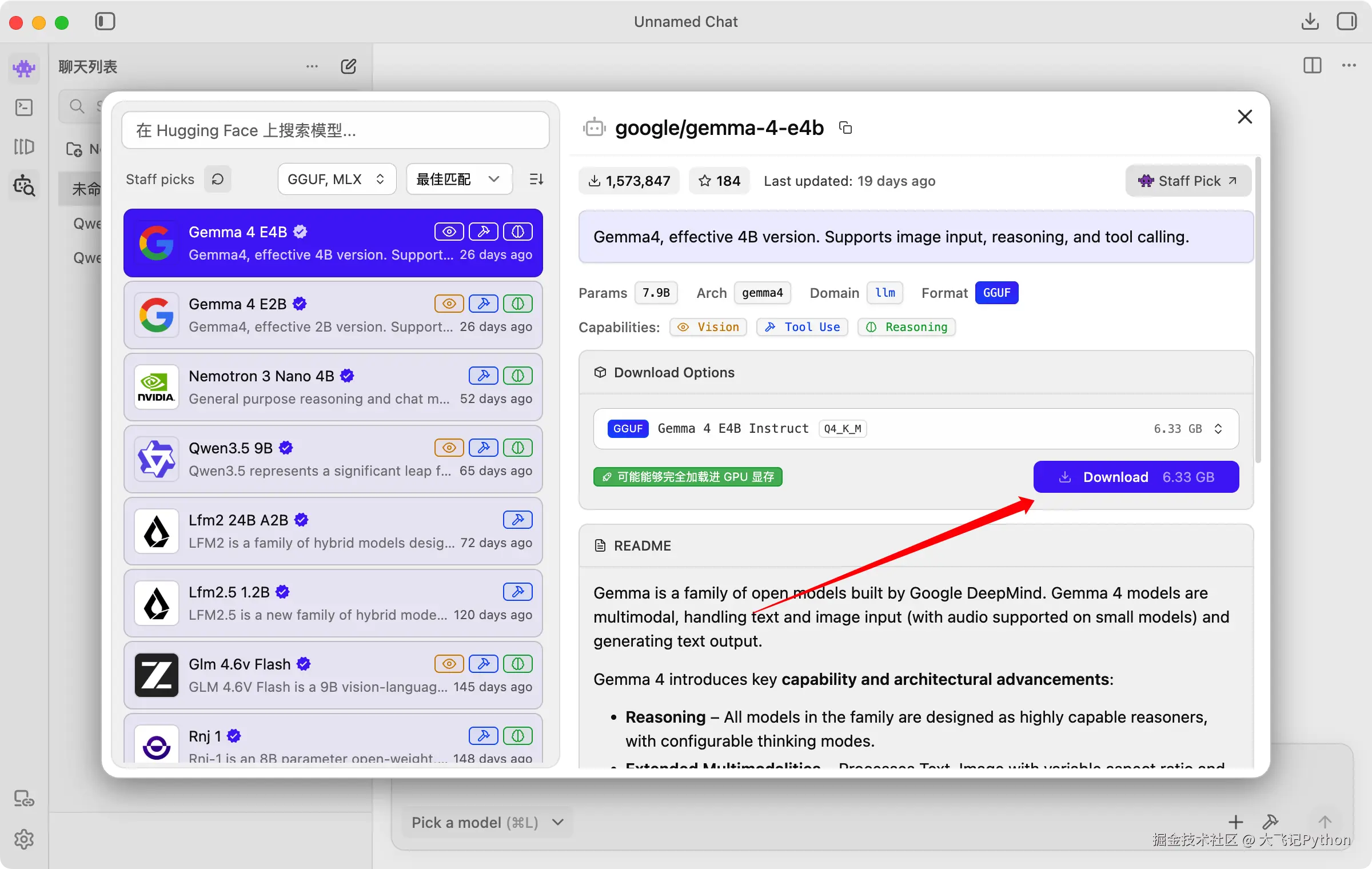The image size is (1372, 869).
Task: Click the Vision eye icon on Gemma 4 E4B
Action: pyautogui.click(x=449, y=232)
